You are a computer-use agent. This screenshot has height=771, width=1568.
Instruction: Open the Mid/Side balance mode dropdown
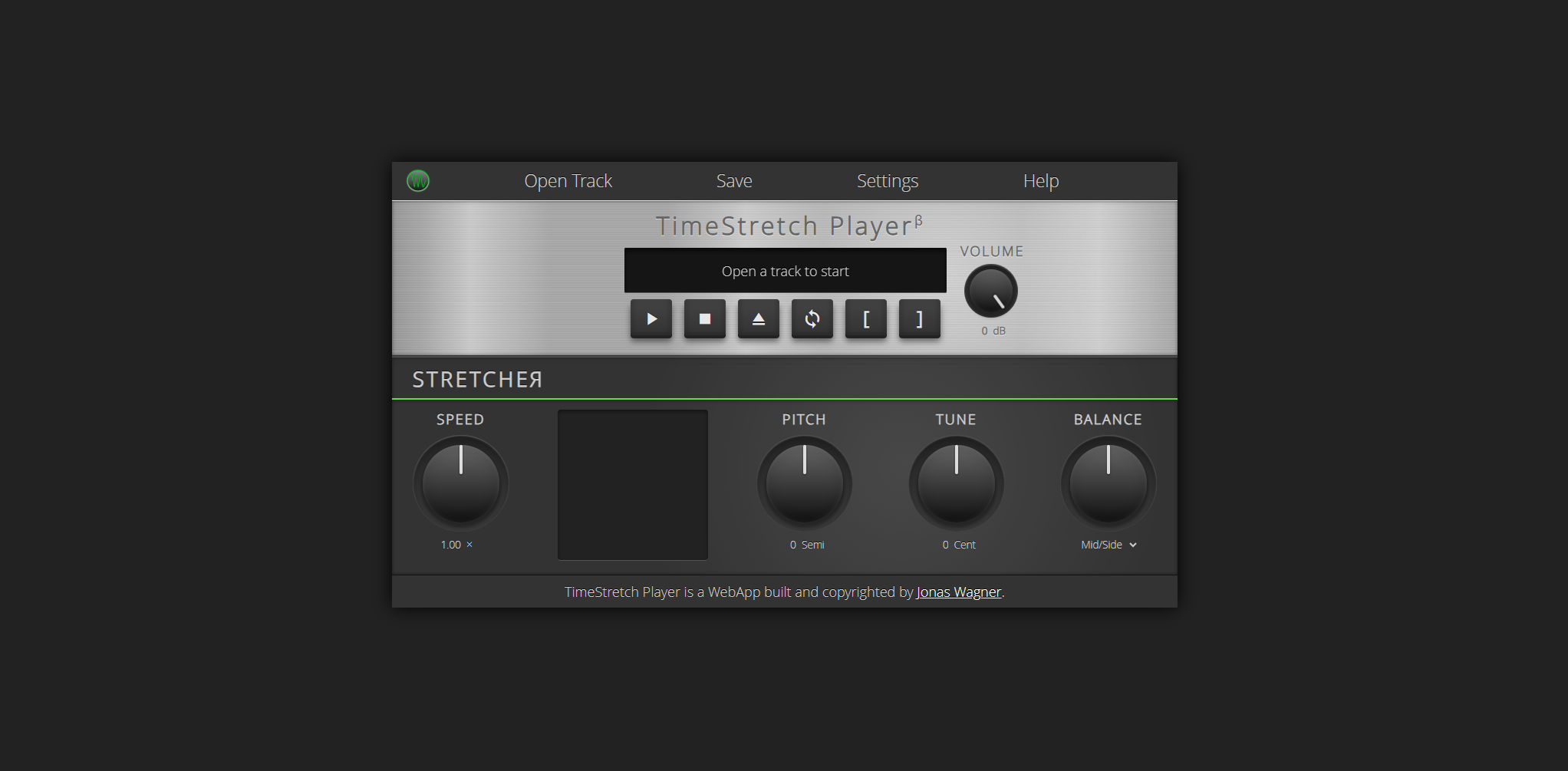1107,545
